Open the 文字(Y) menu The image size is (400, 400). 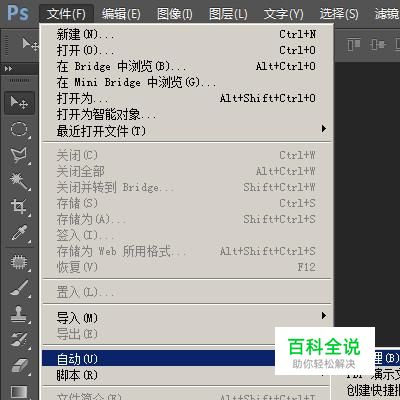click(x=284, y=14)
